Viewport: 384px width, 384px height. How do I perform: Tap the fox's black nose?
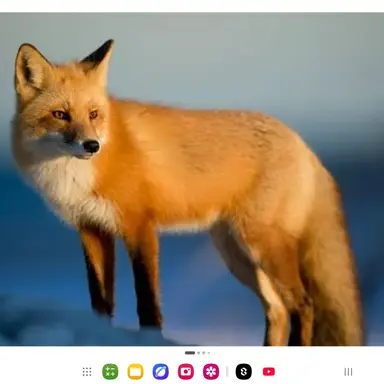click(91, 146)
